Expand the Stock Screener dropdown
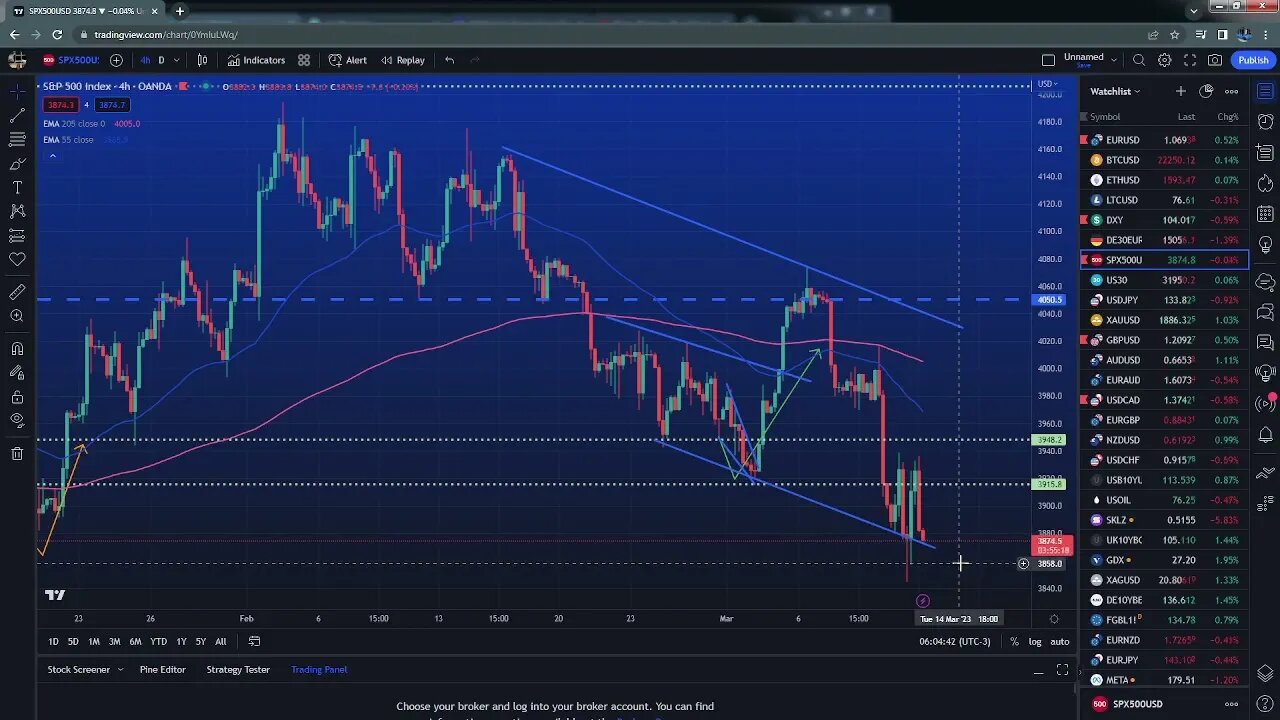Screen dimensions: 1280x720 coord(120,669)
